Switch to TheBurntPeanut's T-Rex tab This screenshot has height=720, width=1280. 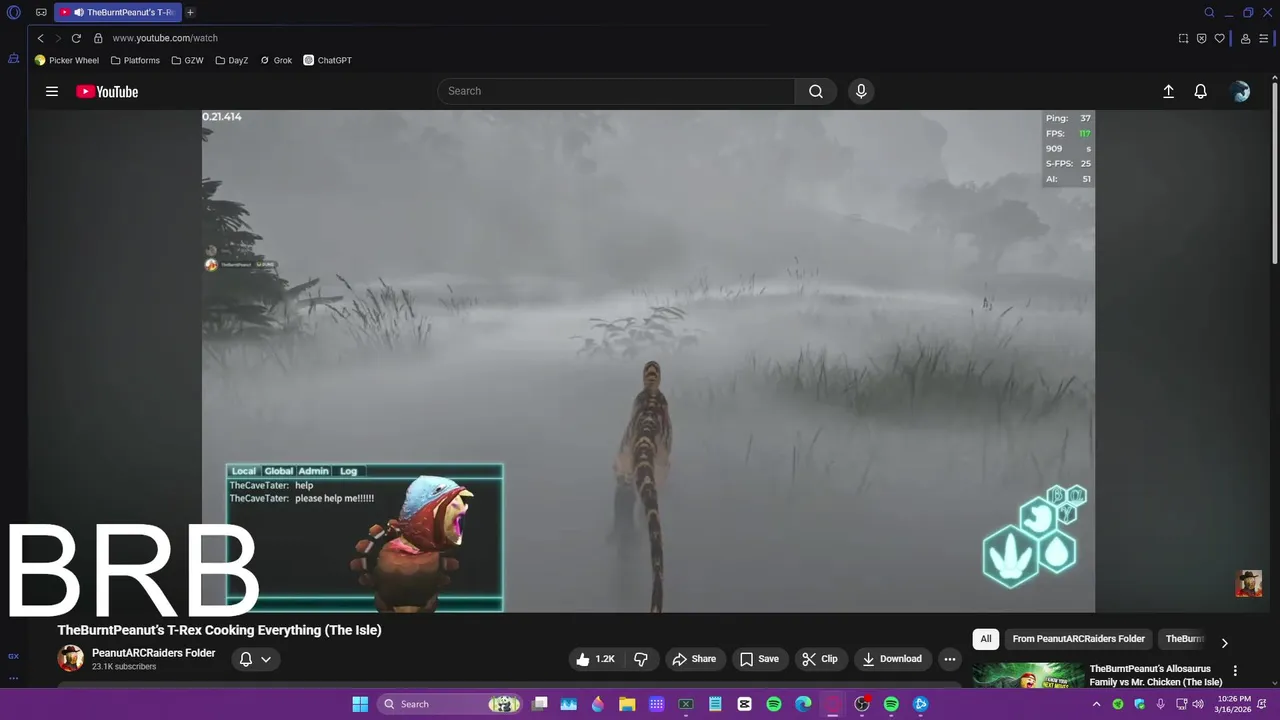tap(116, 12)
